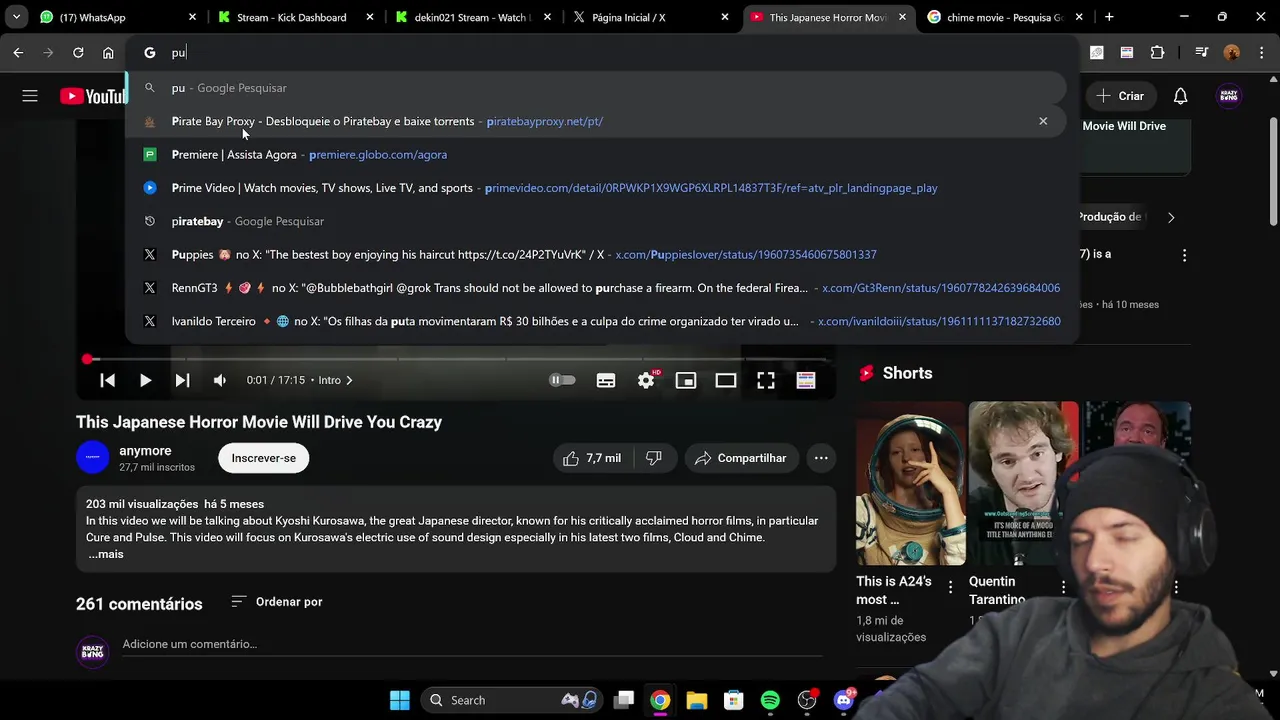
Task: Open Spotify from the taskbar
Action: [770, 700]
